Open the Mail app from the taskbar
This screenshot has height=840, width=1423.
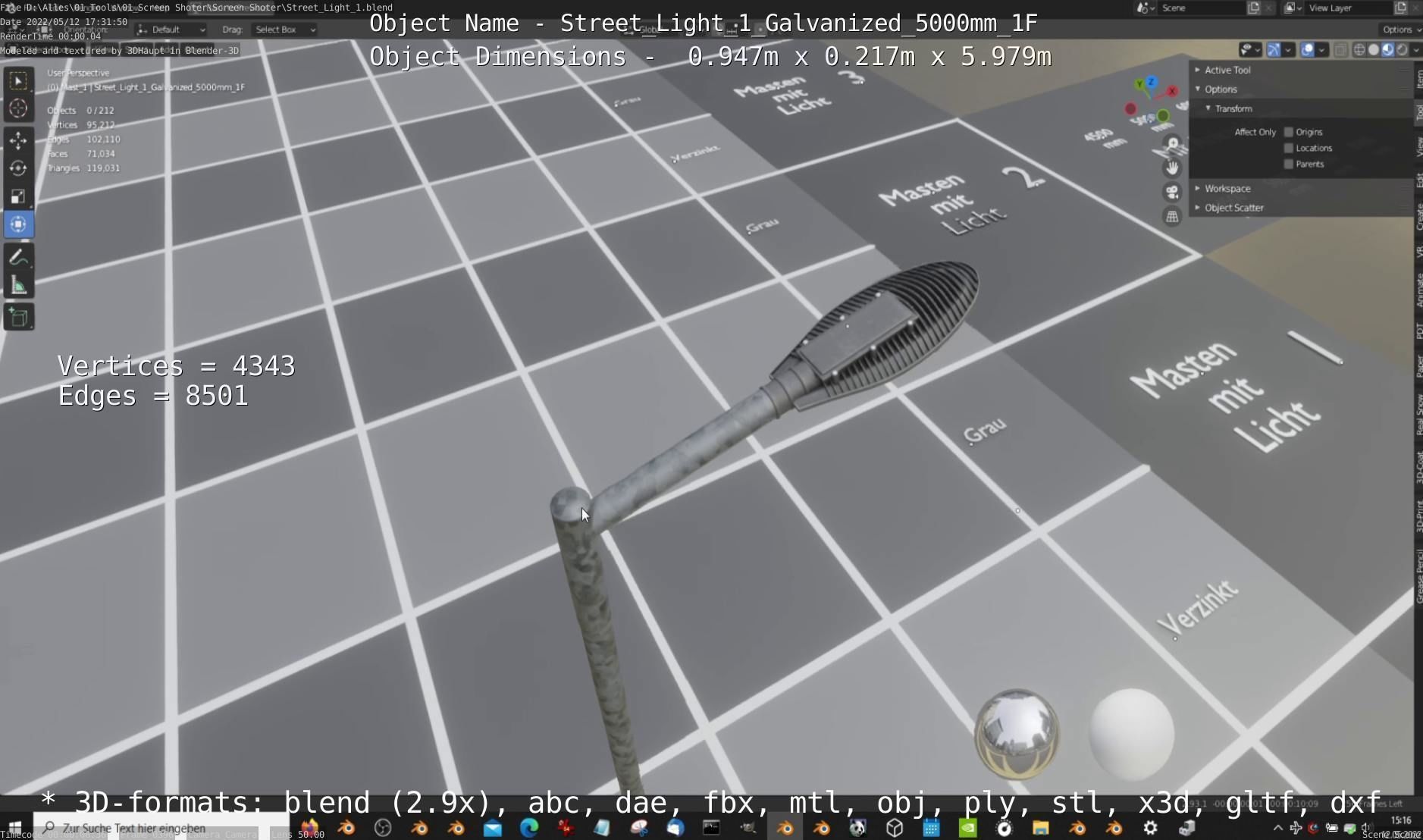tap(492, 828)
